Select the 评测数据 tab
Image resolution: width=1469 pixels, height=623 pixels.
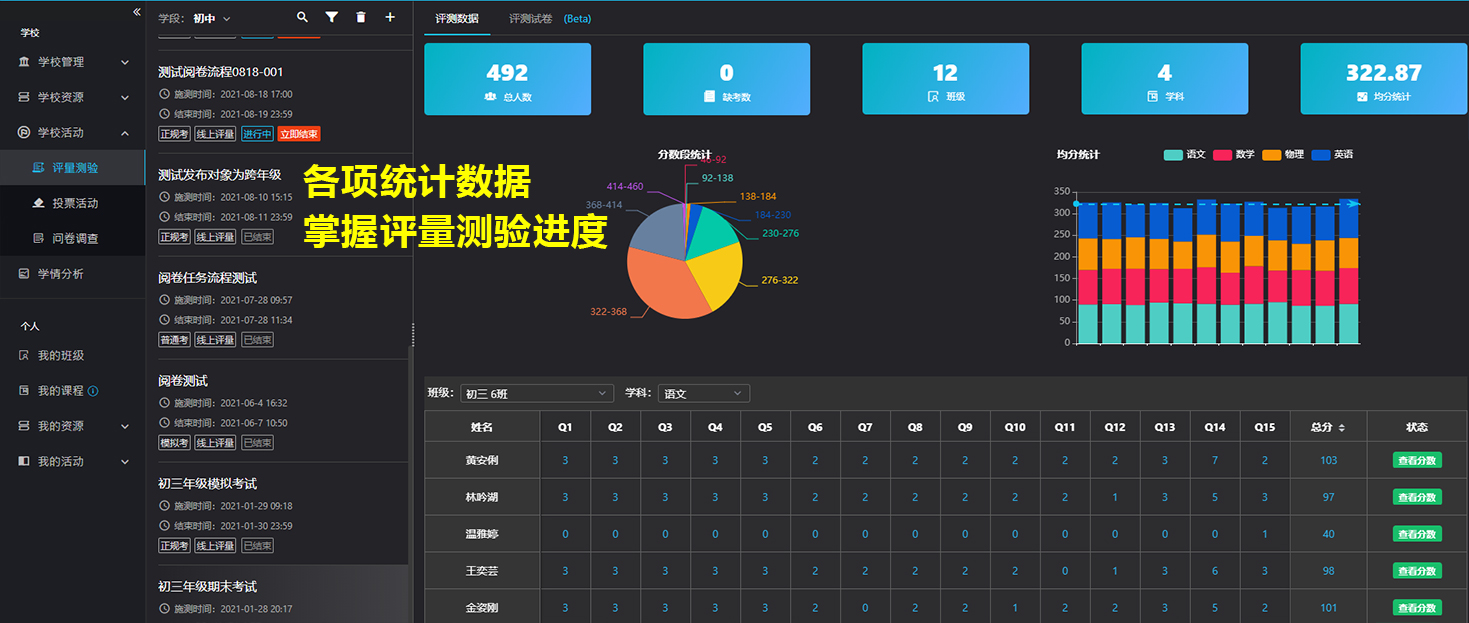456,19
